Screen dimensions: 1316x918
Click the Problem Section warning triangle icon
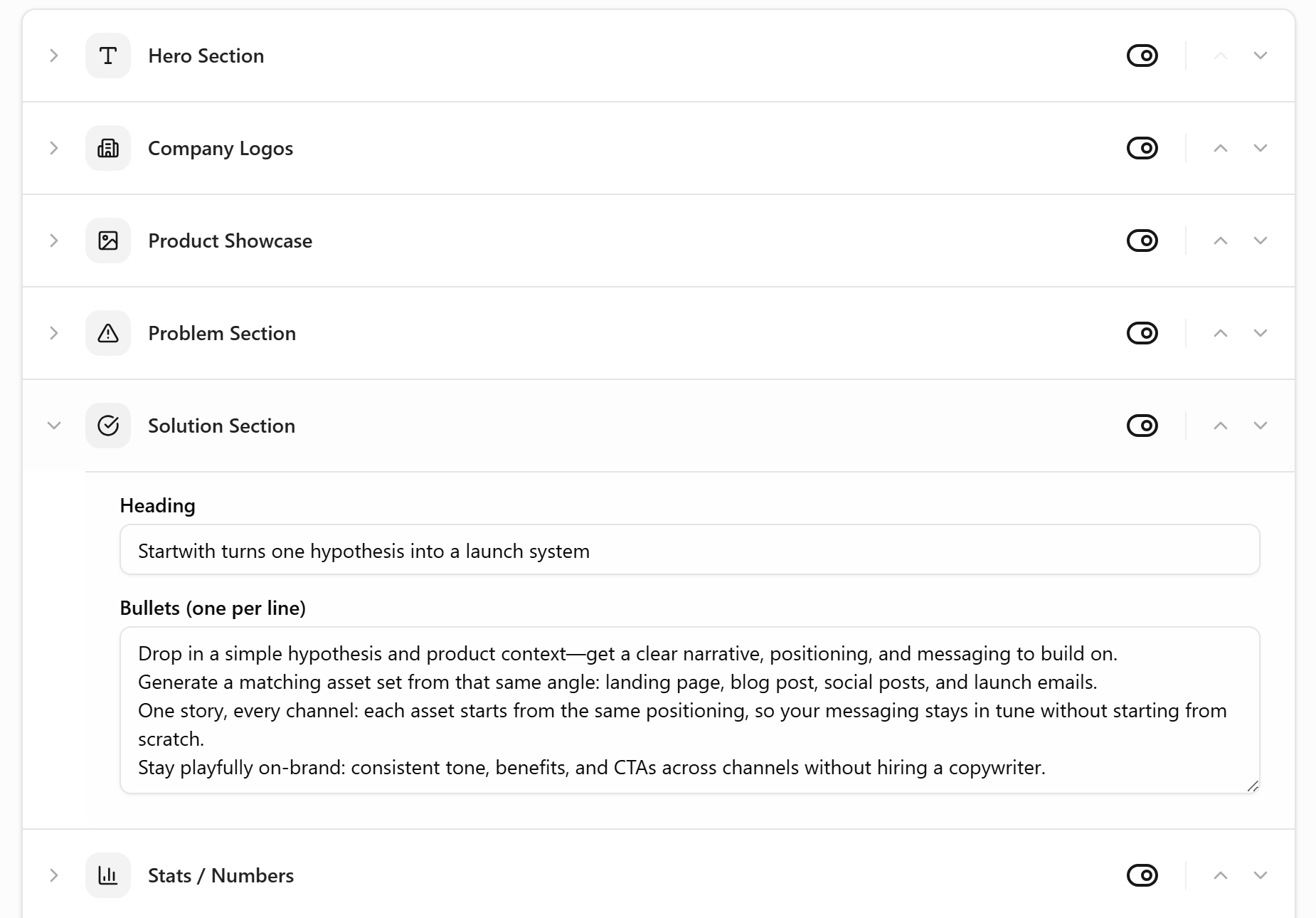tap(108, 333)
